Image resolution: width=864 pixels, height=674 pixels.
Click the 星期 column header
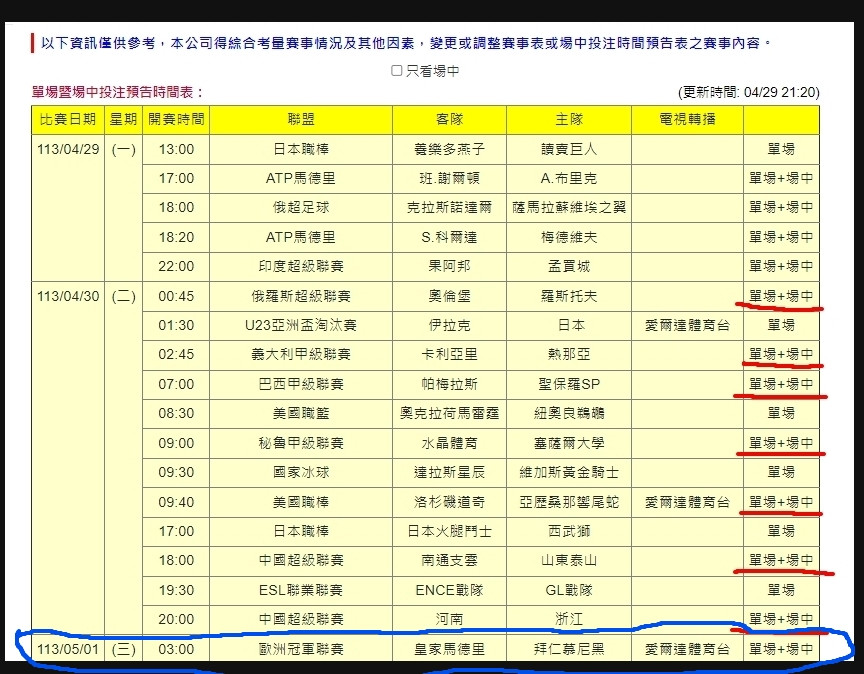point(123,119)
